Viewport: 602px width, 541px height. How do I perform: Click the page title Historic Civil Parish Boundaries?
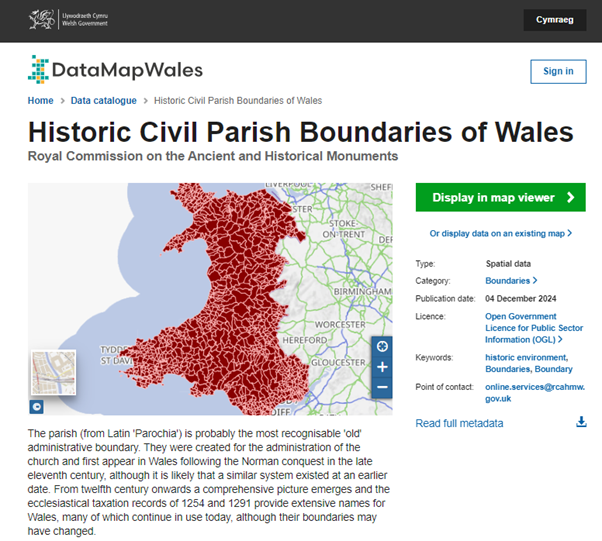[300, 132]
